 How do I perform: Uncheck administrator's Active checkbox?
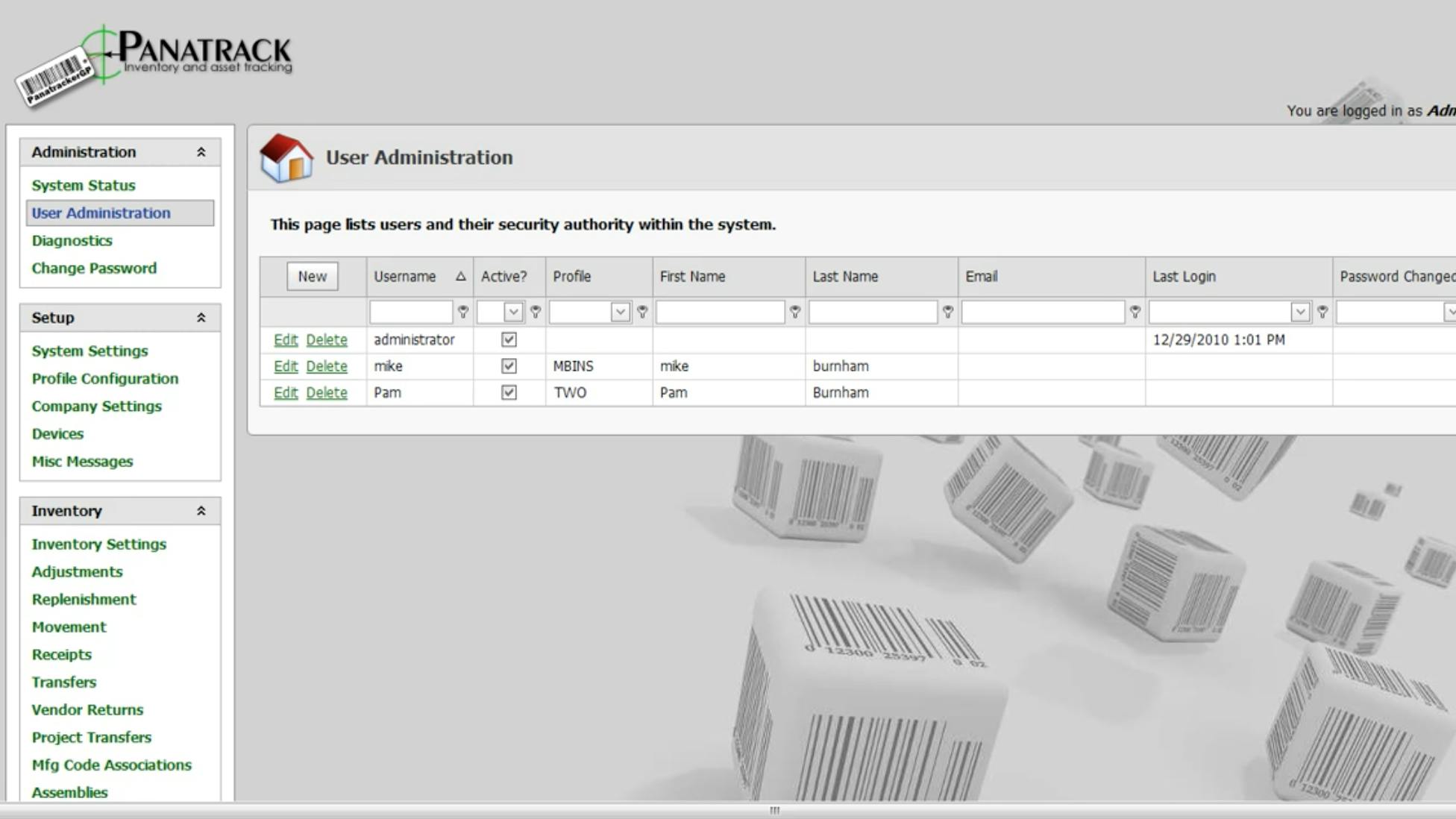tap(508, 339)
